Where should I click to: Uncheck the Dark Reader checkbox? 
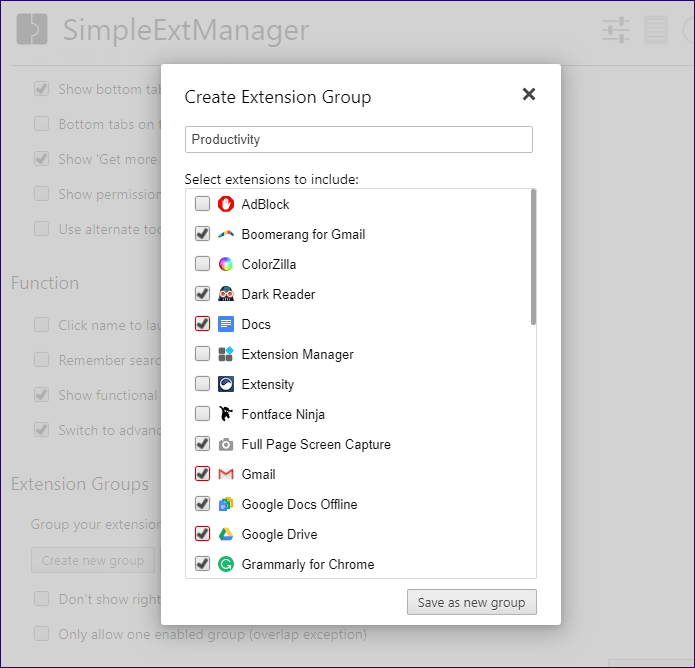[x=203, y=294]
